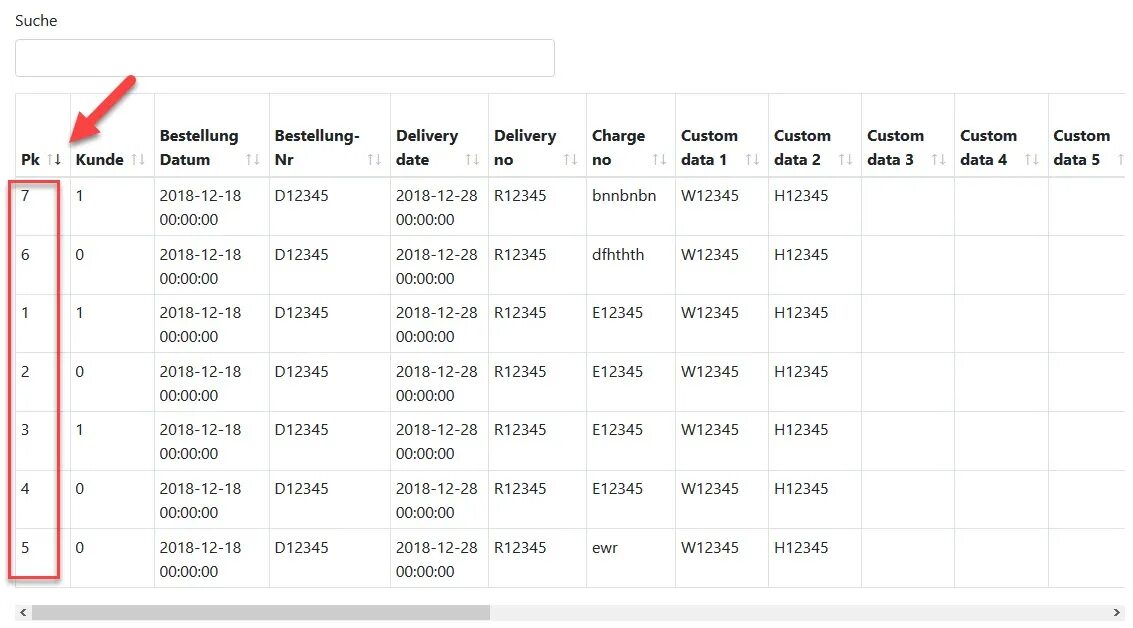This screenshot has width=1133, height=628.
Task: Sort by Charge no arrows icon
Action: (x=659, y=160)
